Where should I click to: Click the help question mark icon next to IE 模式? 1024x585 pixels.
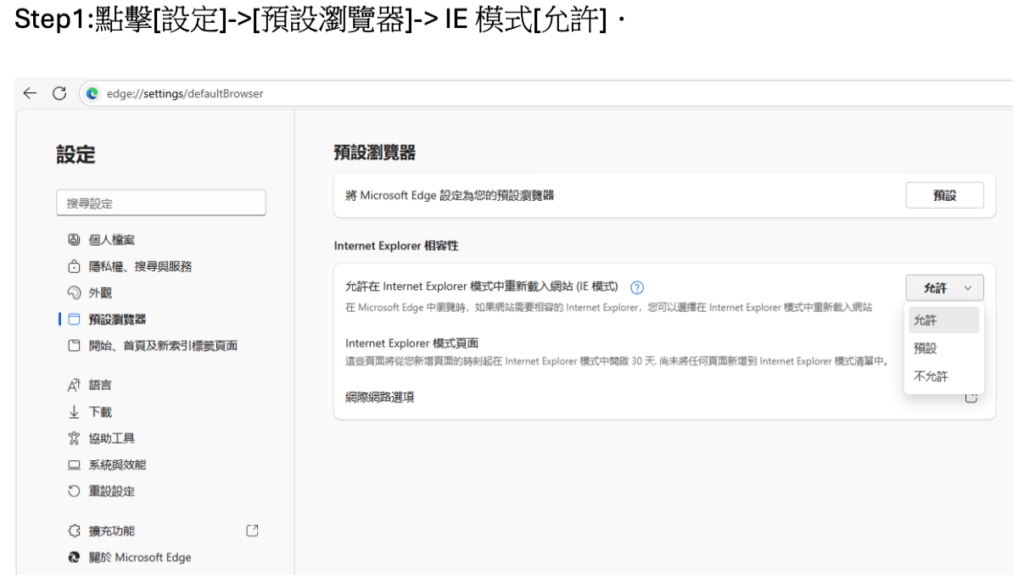tap(637, 287)
